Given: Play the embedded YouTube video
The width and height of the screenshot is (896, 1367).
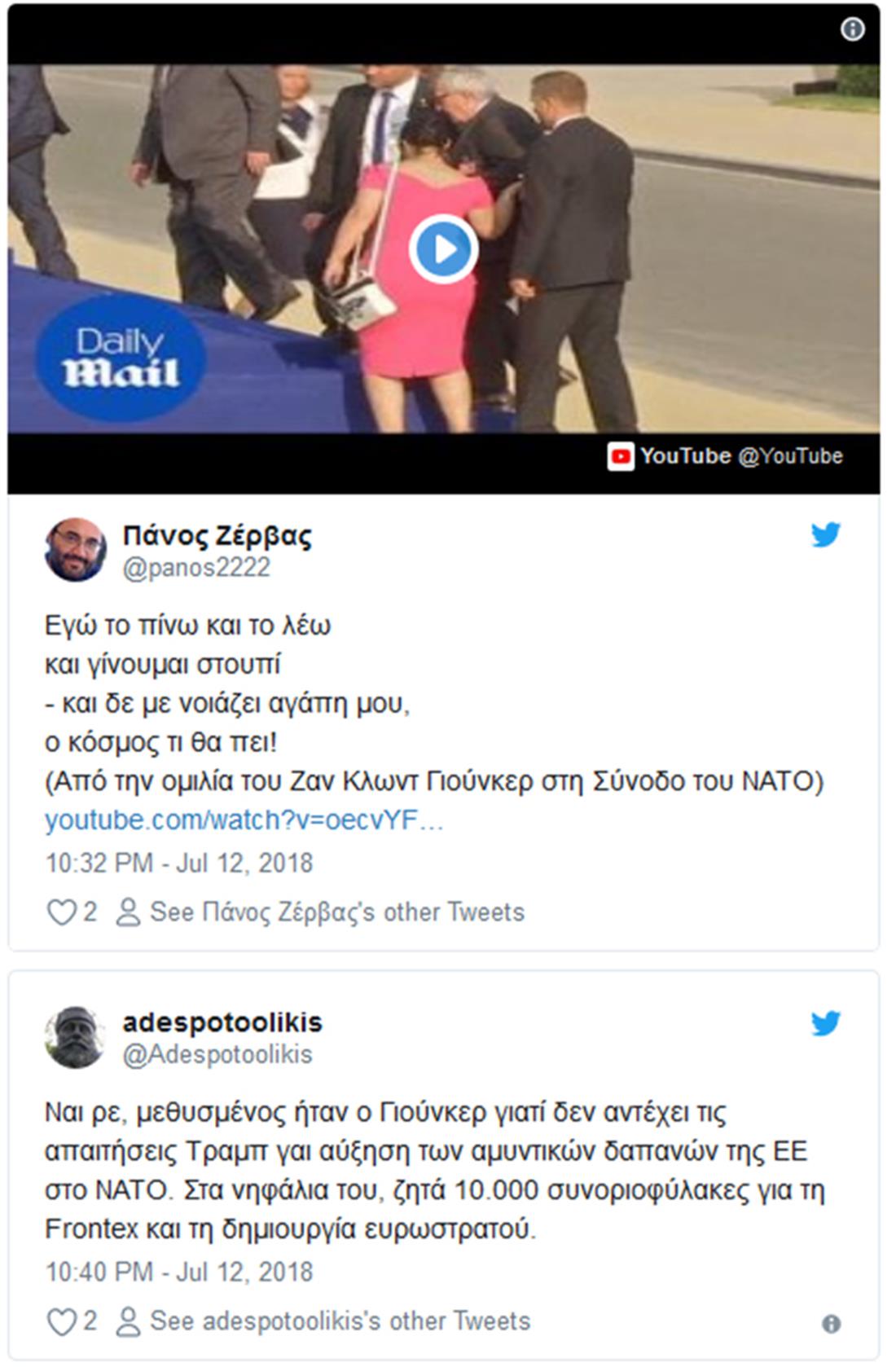Looking at the screenshot, I should (x=443, y=249).
